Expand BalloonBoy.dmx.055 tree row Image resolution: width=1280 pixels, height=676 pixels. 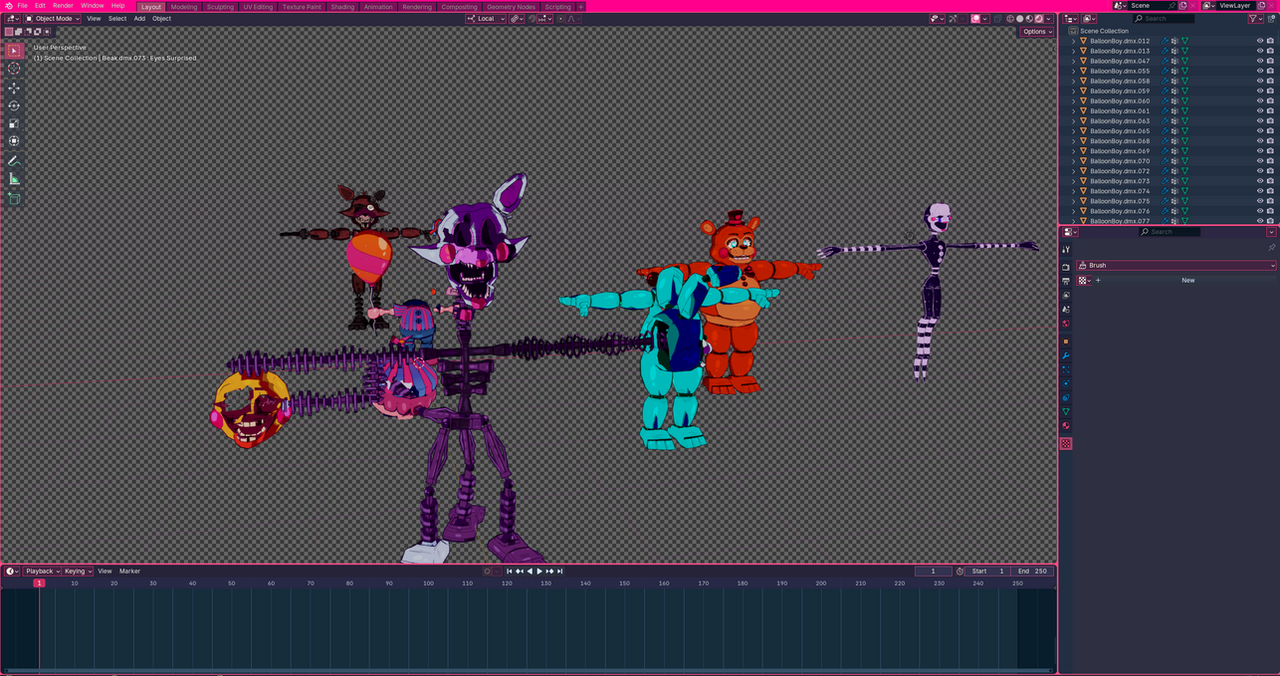pos(1073,71)
